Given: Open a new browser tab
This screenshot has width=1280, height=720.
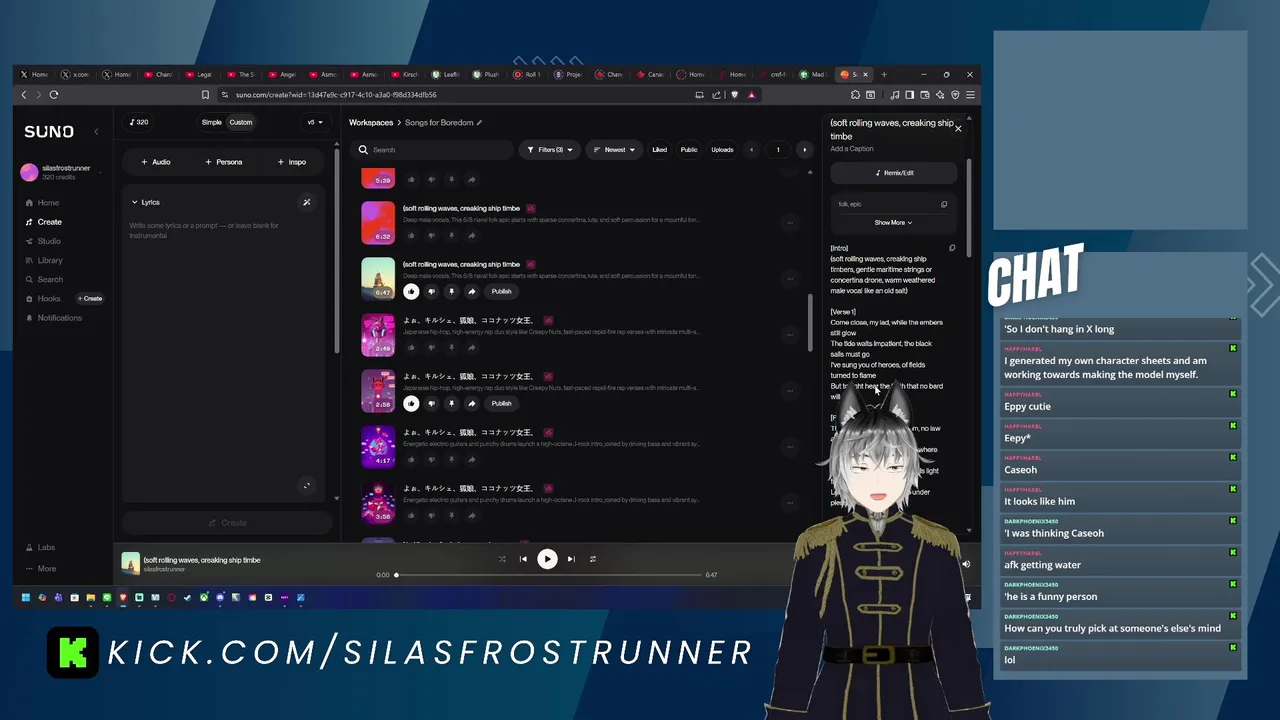Looking at the screenshot, I should [x=884, y=74].
